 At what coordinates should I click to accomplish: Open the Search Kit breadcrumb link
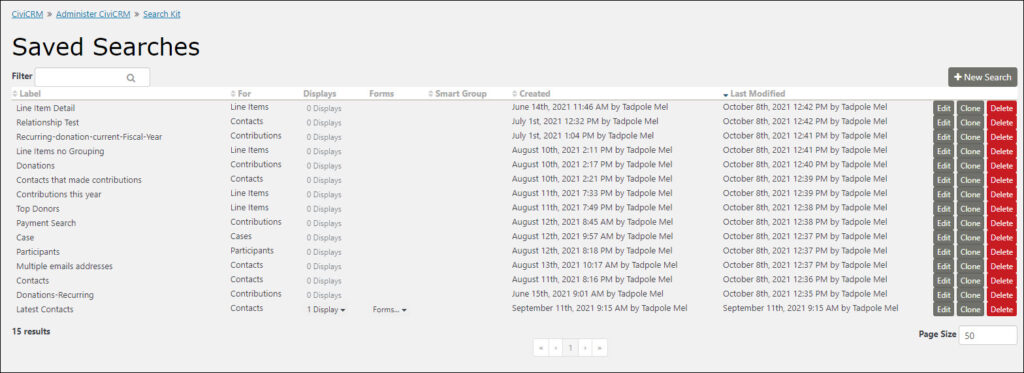(x=162, y=14)
